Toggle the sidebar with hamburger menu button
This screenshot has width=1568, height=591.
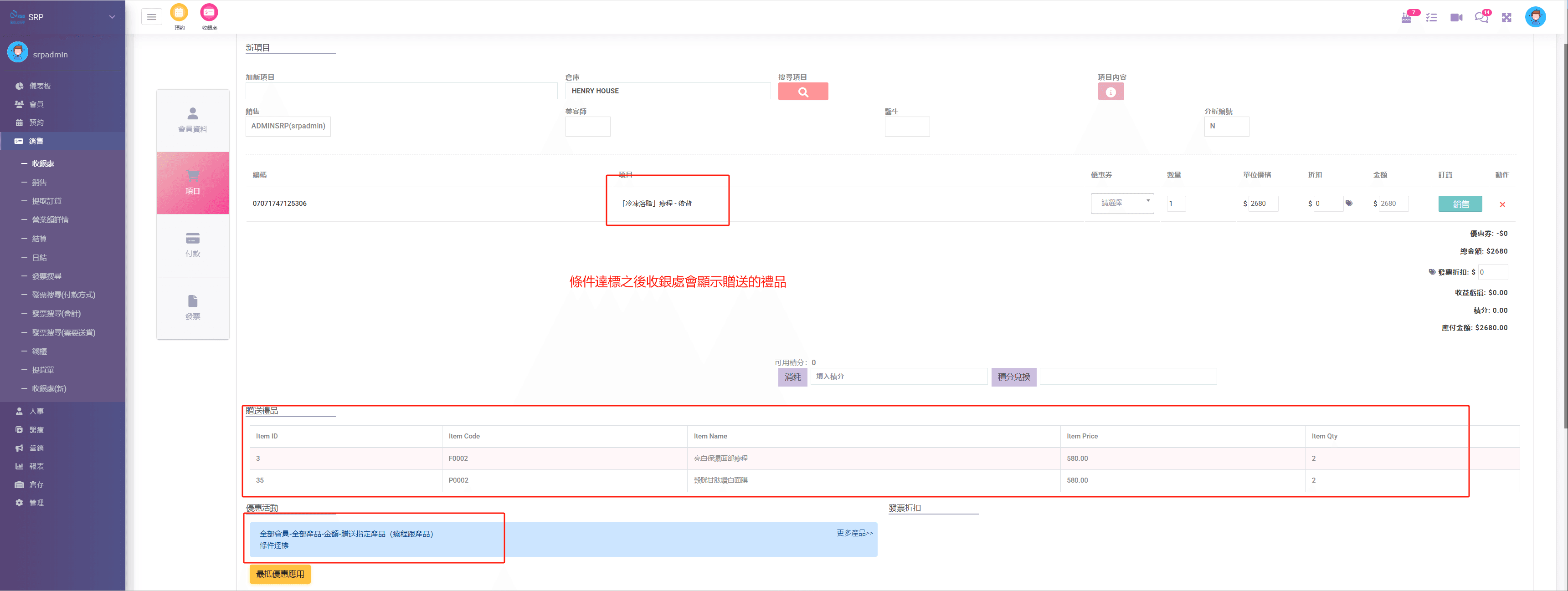(x=152, y=17)
